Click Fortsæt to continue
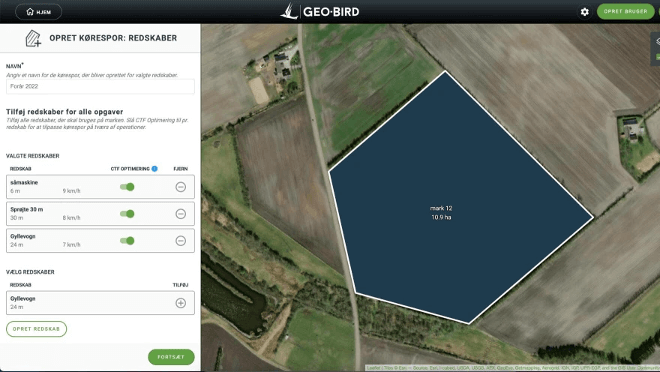Viewport: 660px width, 372px height. (x=171, y=357)
